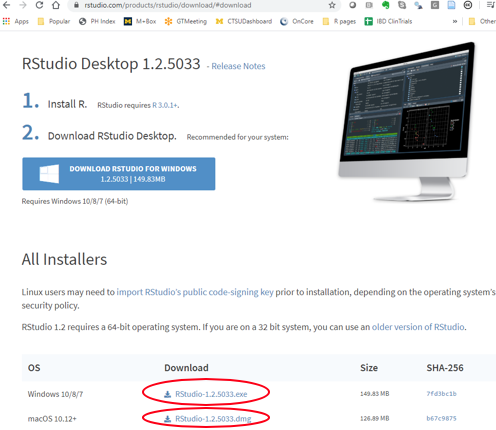
Task: Open the browser home page
Action: pos(56,5)
